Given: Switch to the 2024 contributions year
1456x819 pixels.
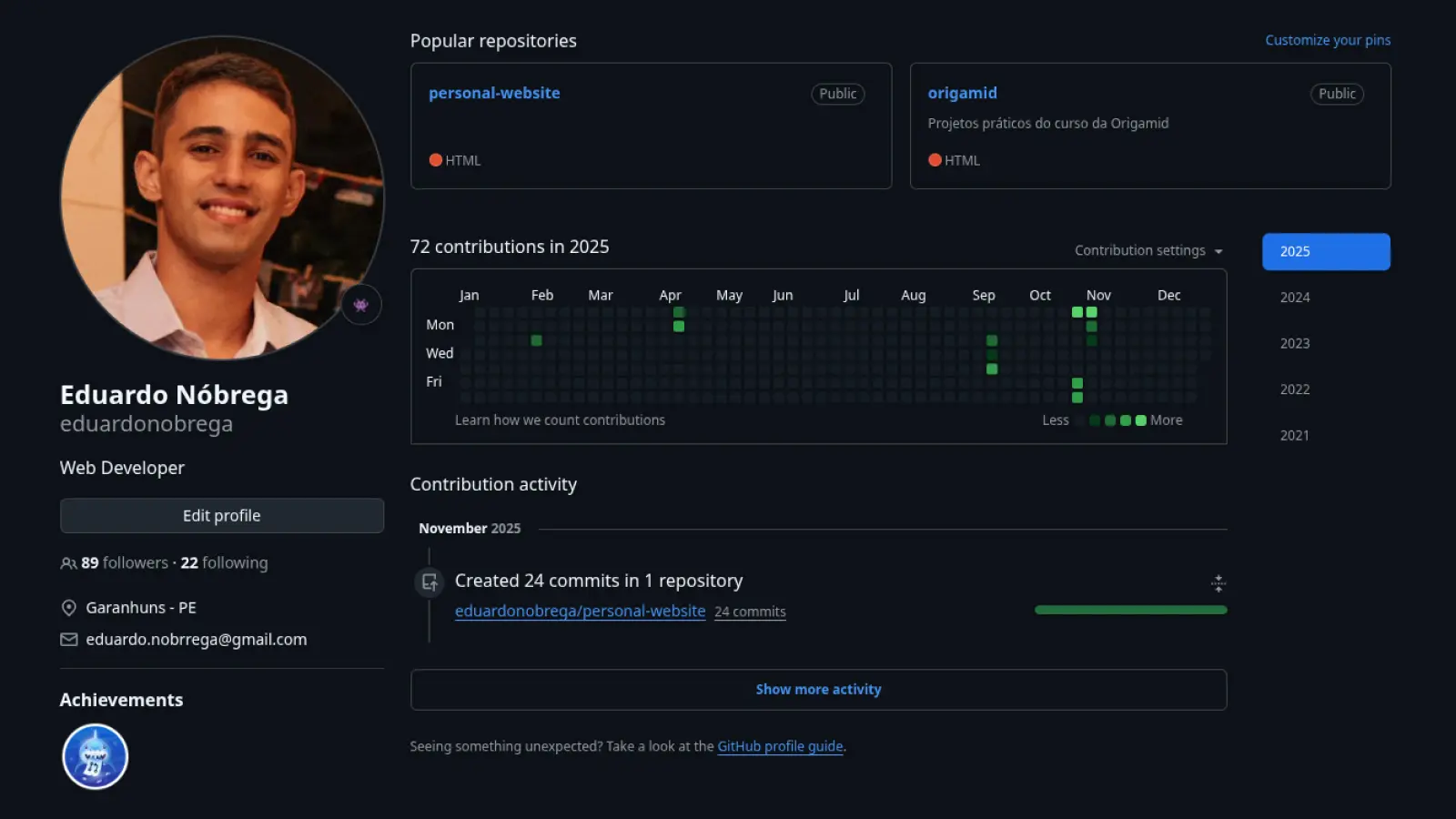Looking at the screenshot, I should [x=1295, y=298].
